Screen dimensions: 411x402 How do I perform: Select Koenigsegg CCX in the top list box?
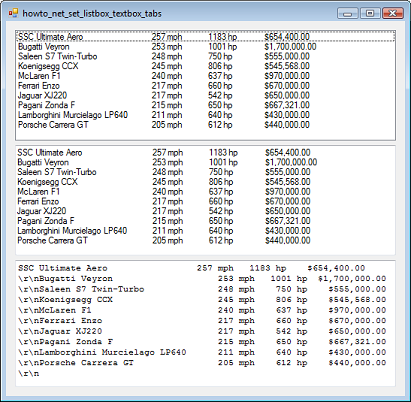(x=205, y=66)
